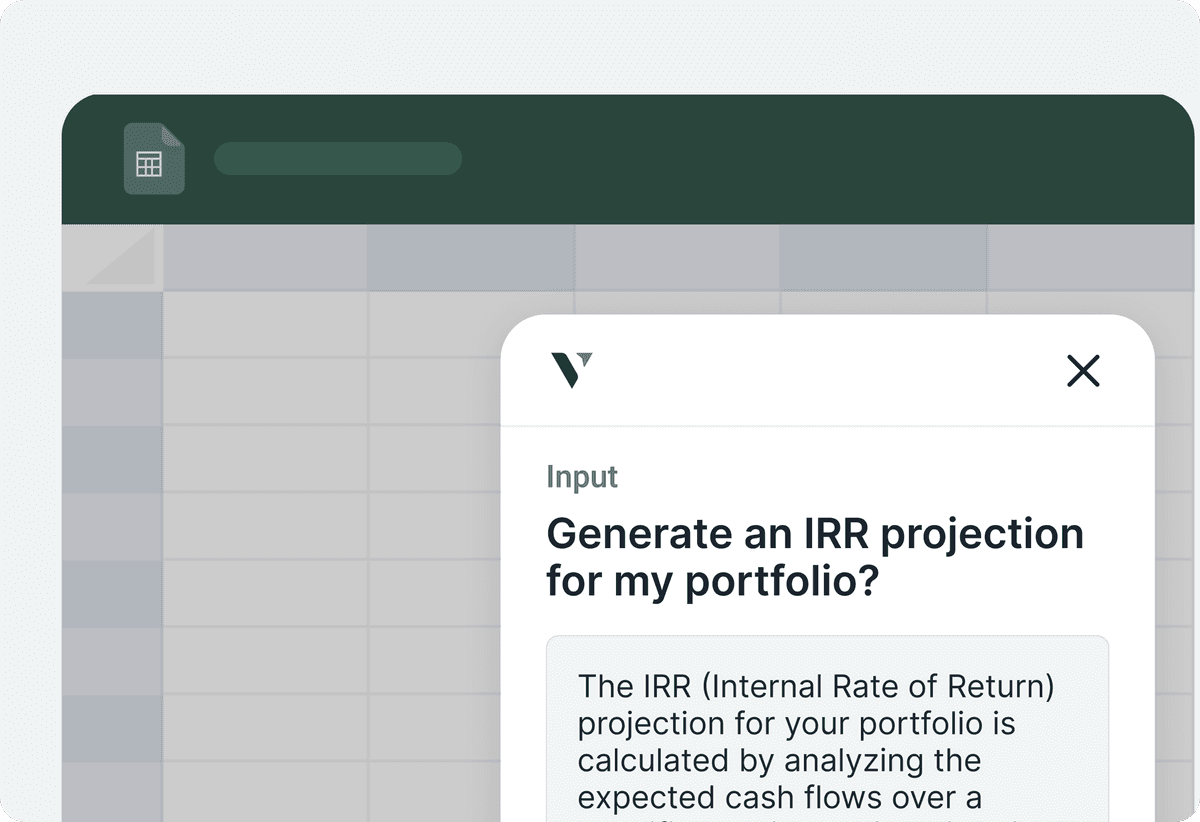
Task: Click the Input section label
Action: click(x=582, y=477)
